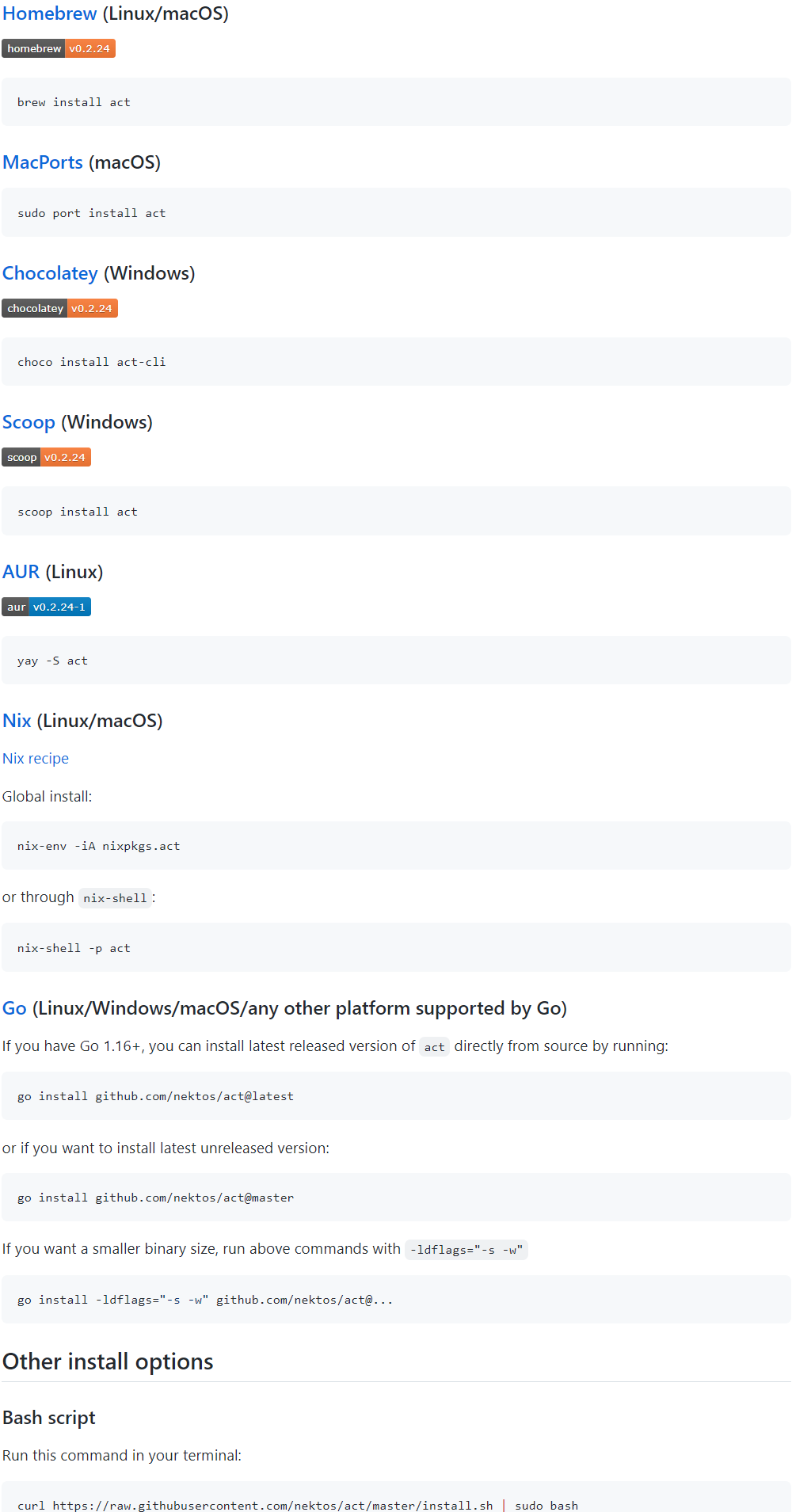
Task: Open the Chocolatey link
Action: [50, 273]
